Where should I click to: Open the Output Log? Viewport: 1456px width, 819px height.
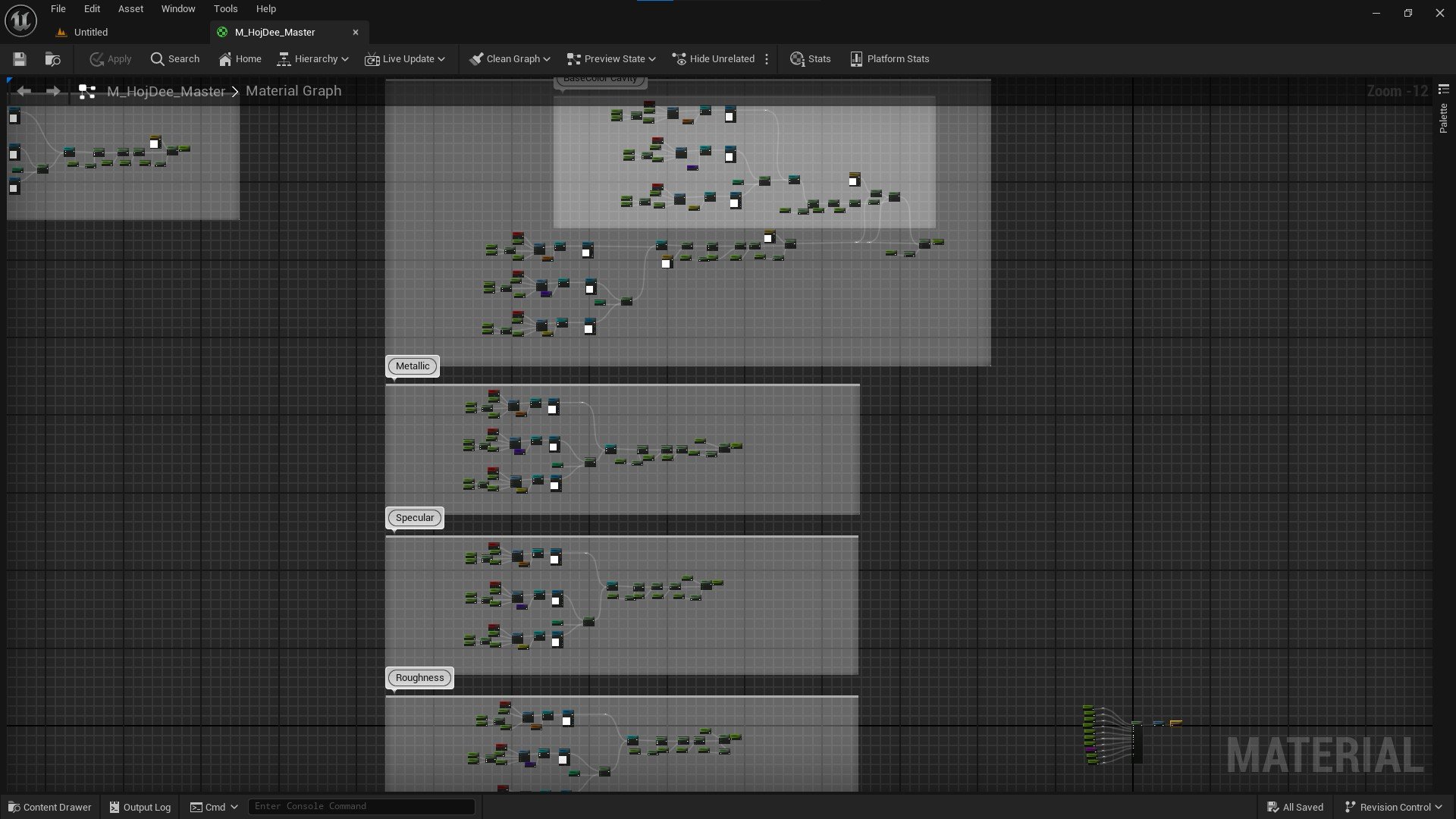pos(140,807)
